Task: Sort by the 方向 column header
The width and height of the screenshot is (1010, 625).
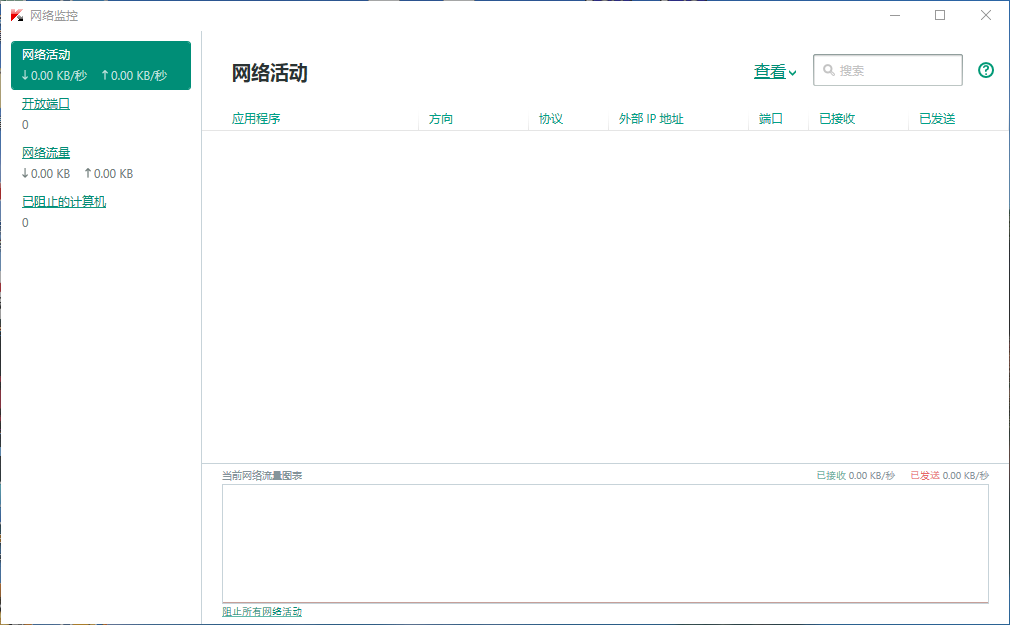Action: 441,119
